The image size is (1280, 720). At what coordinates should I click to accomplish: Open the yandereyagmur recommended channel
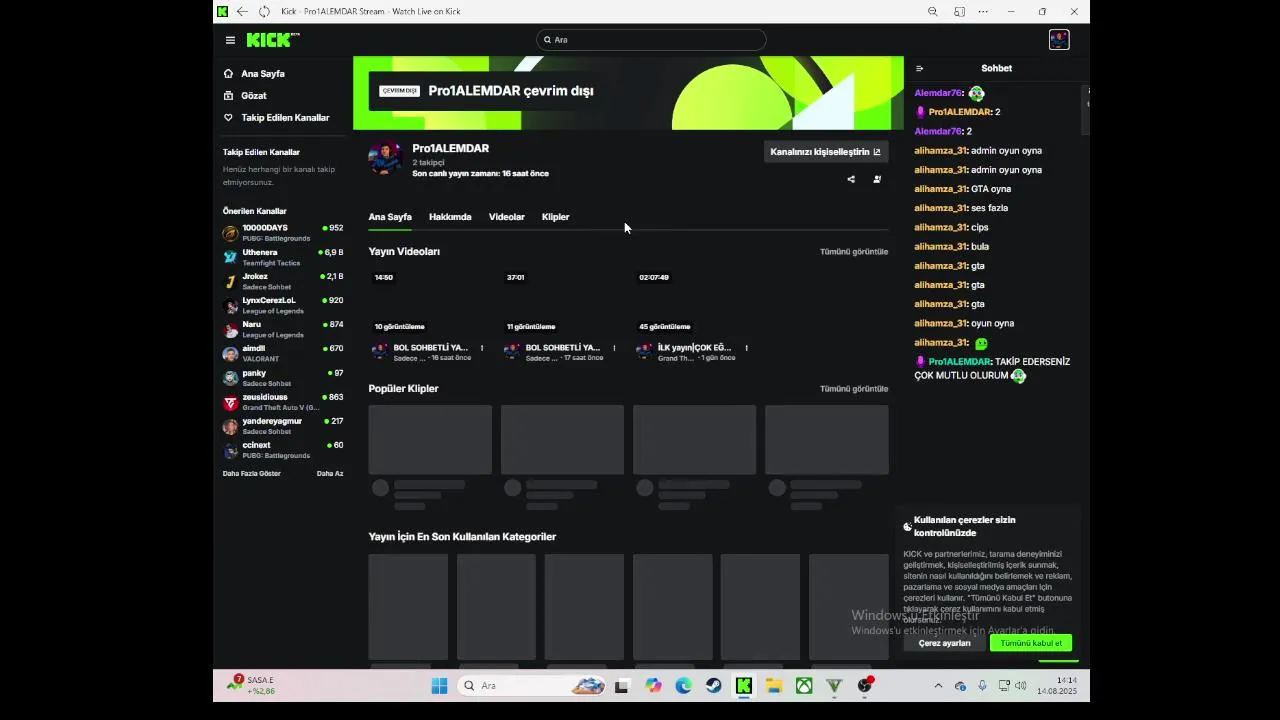tap(283, 426)
